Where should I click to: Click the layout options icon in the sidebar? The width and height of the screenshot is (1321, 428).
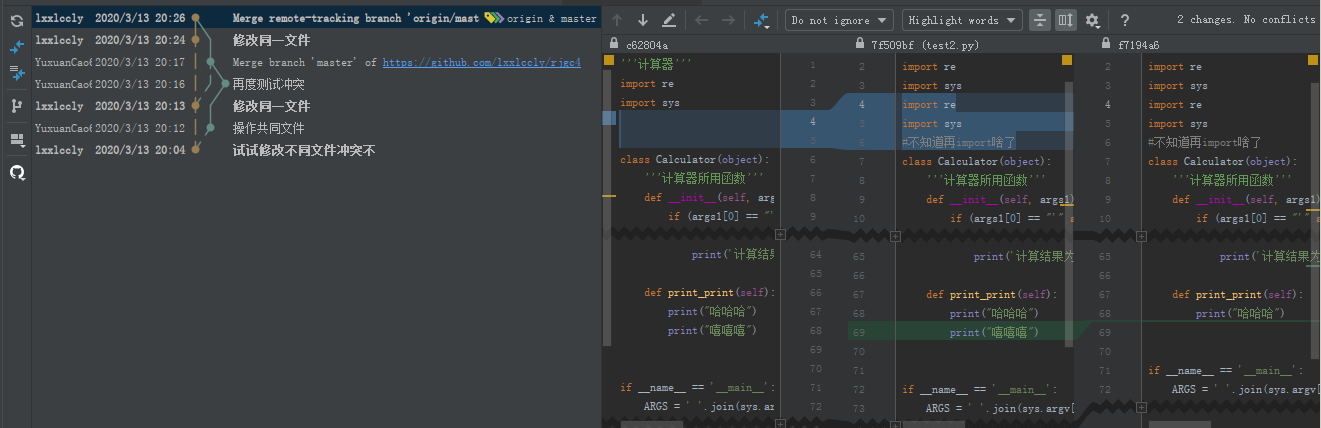(17, 139)
